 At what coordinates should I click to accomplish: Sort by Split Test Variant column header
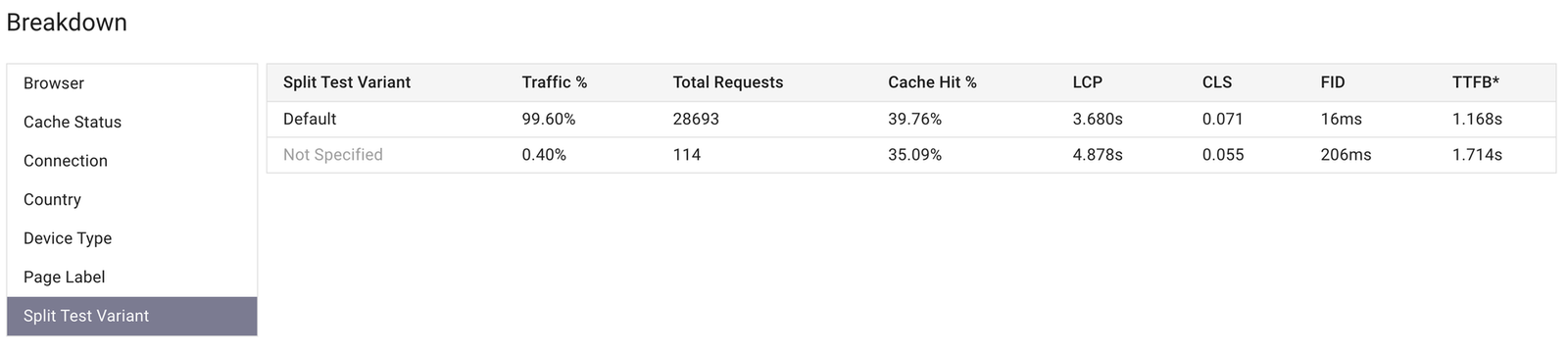(347, 82)
